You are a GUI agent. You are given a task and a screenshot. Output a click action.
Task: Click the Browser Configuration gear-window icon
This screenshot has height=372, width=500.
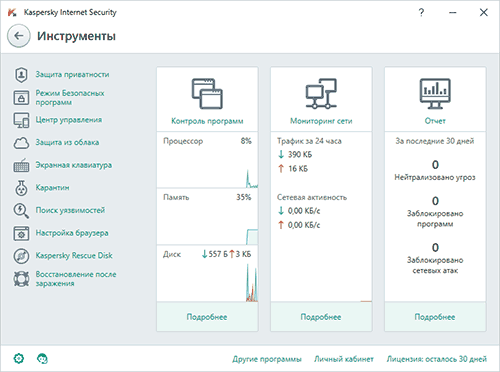(21, 233)
